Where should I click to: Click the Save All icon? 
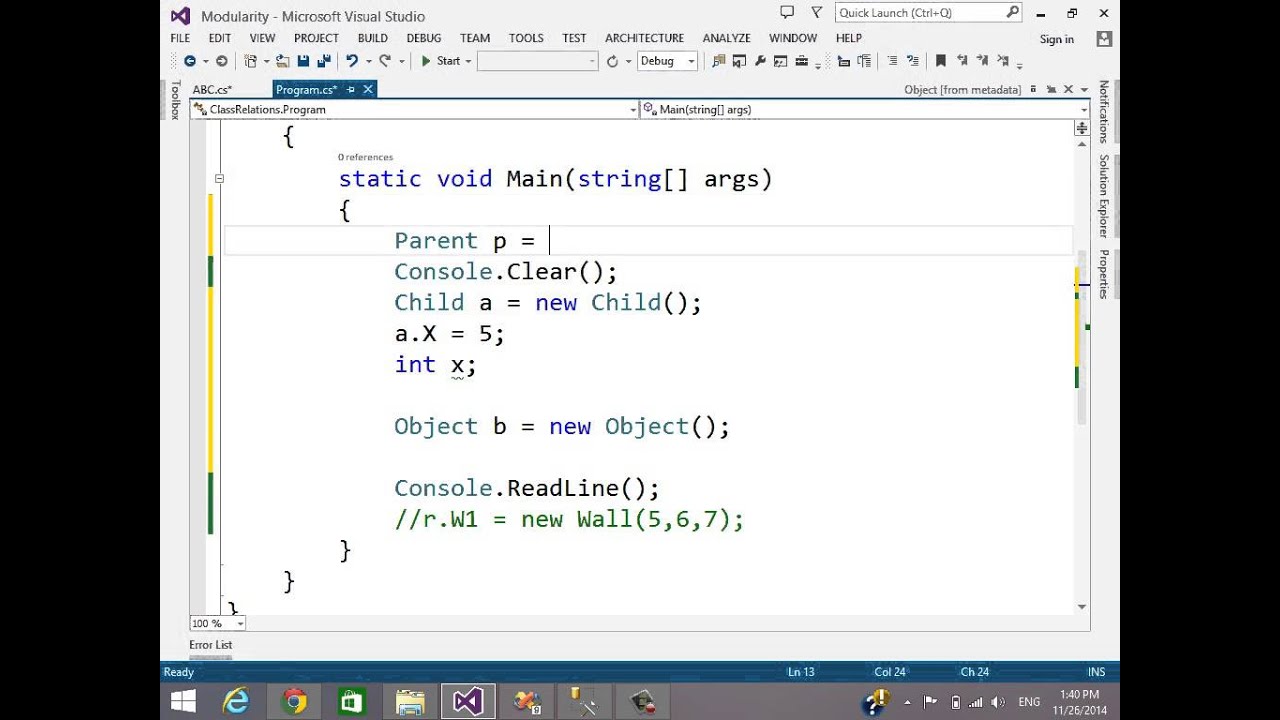pos(322,61)
